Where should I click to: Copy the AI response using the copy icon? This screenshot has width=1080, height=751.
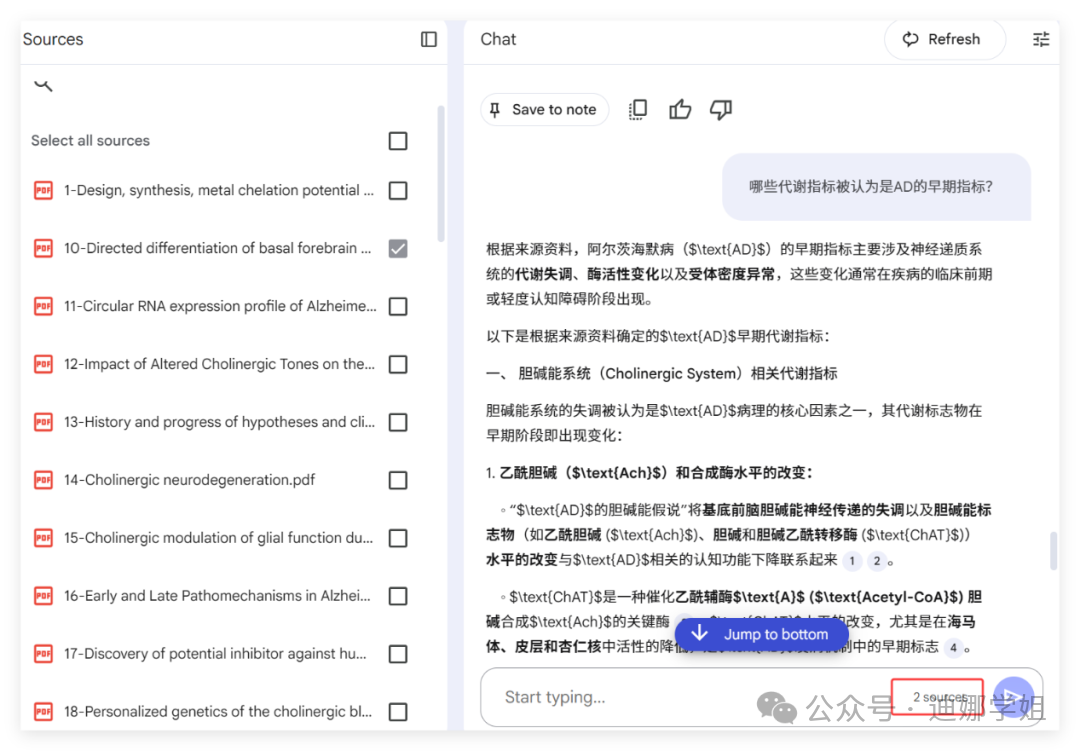point(637,109)
